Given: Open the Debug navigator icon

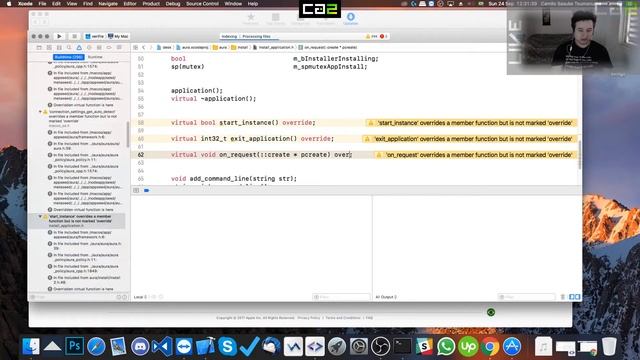Looking at the screenshot, I should click(x=99, y=48).
